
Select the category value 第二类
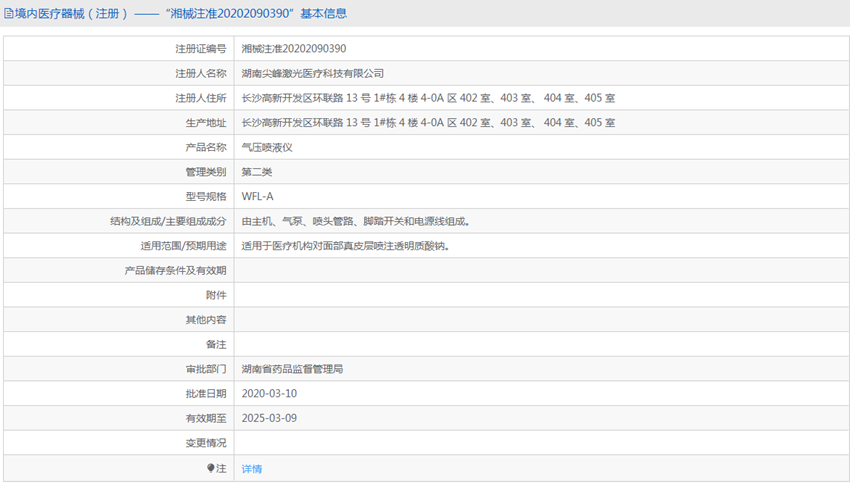tap(257, 172)
